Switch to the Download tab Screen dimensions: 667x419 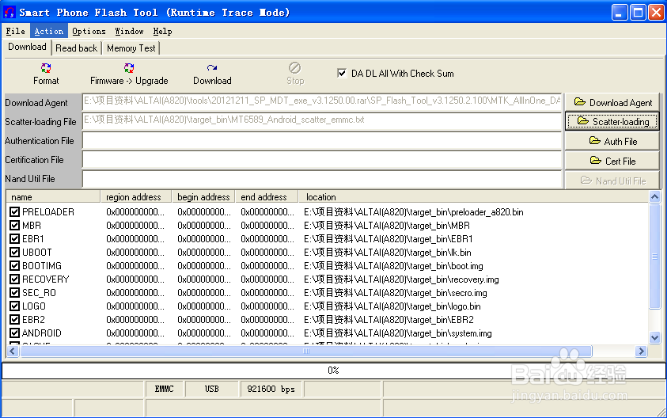27,47
